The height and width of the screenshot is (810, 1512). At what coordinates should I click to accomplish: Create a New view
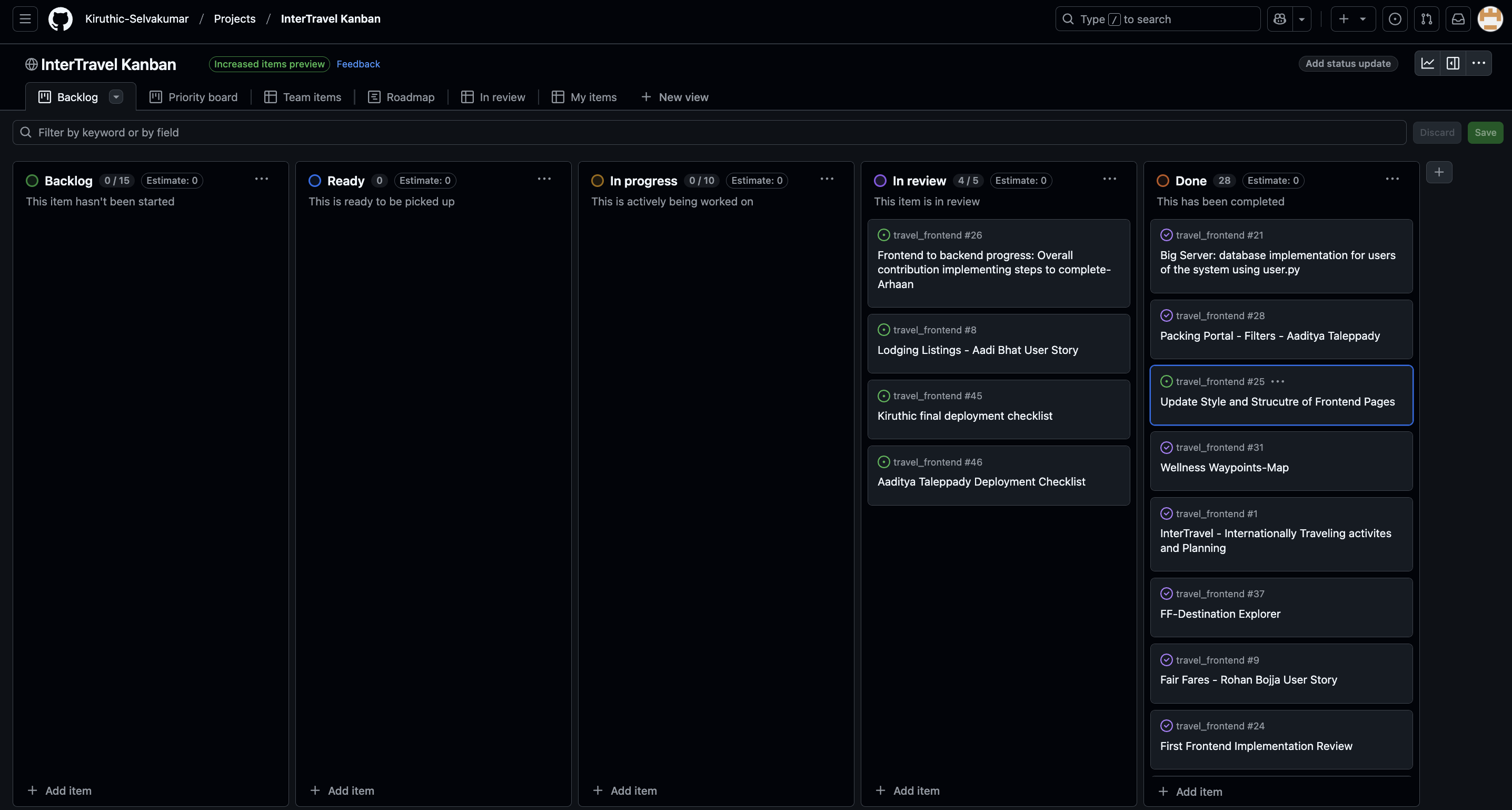pos(674,97)
